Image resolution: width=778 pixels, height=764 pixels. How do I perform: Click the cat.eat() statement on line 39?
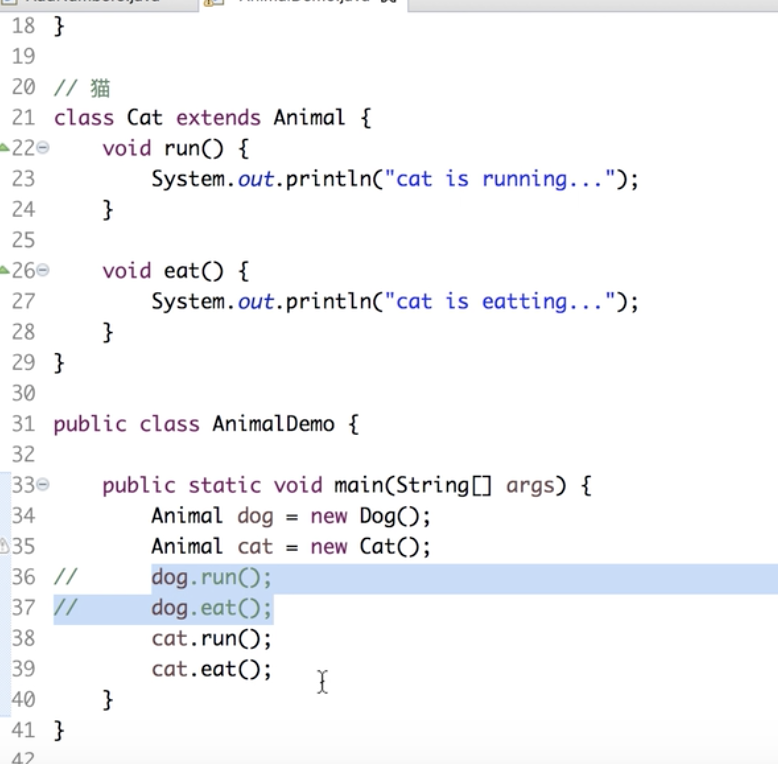pyautogui.click(x=211, y=669)
